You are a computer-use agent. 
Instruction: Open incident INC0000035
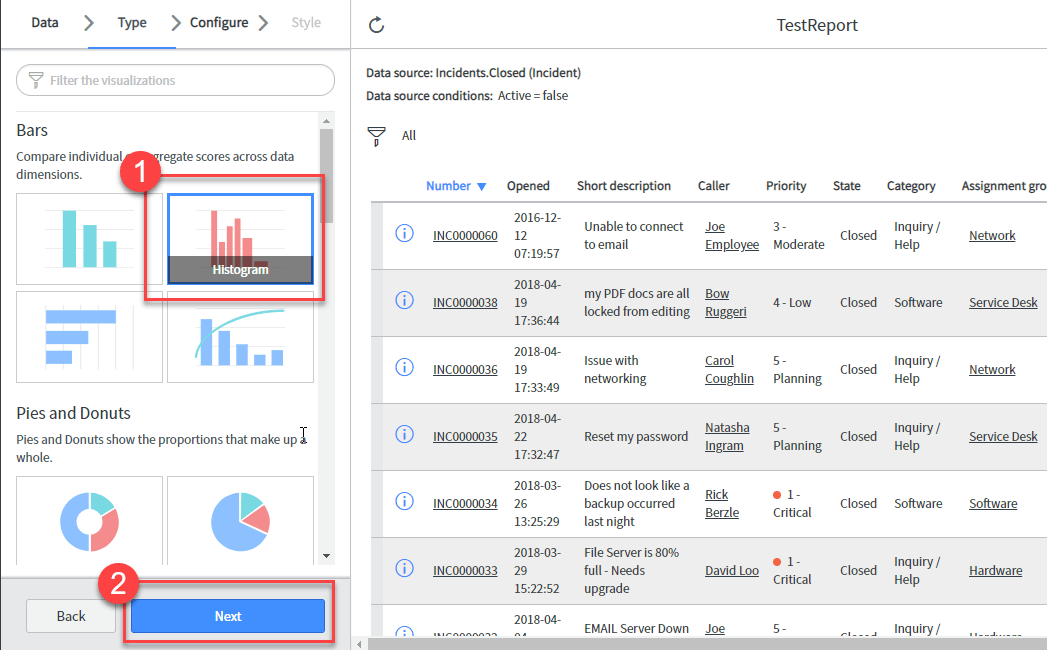coord(465,437)
